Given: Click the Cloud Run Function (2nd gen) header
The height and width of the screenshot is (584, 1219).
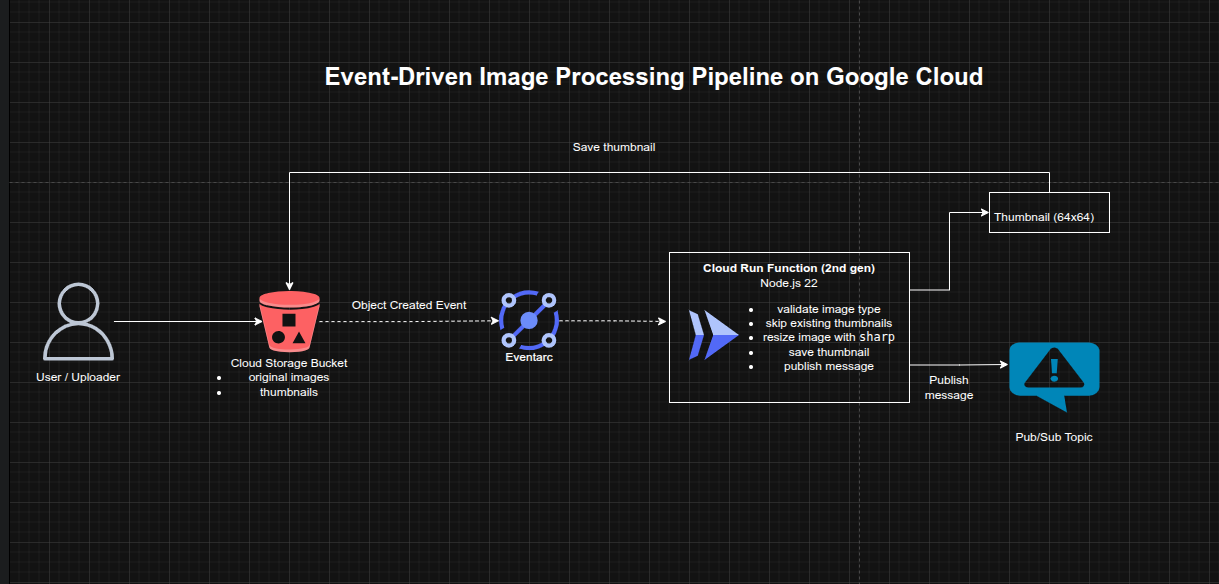Looking at the screenshot, I should click(x=789, y=268).
